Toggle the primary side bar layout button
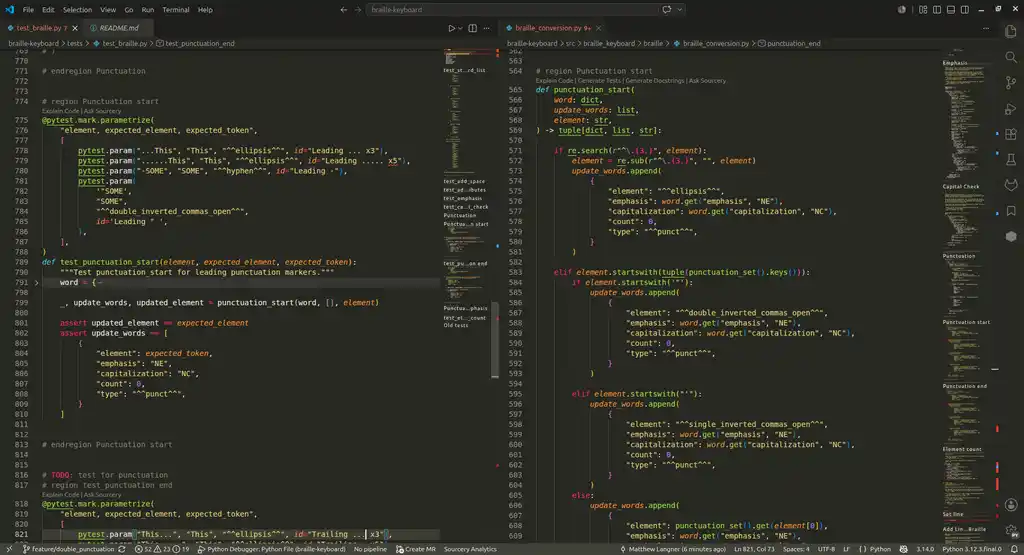Viewport: 1024px width, 555px height. pos(937,10)
